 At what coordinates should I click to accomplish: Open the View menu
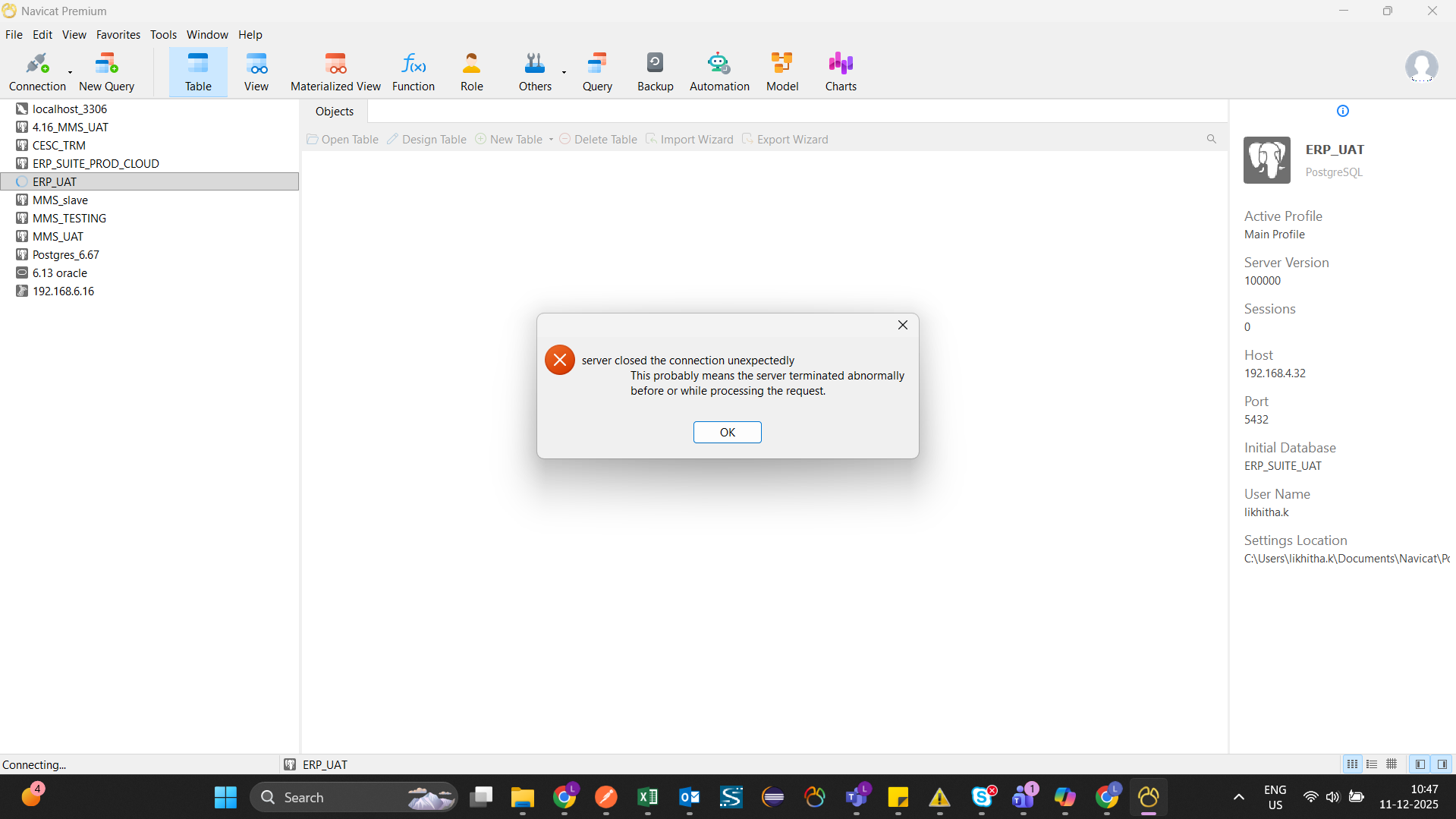point(74,35)
